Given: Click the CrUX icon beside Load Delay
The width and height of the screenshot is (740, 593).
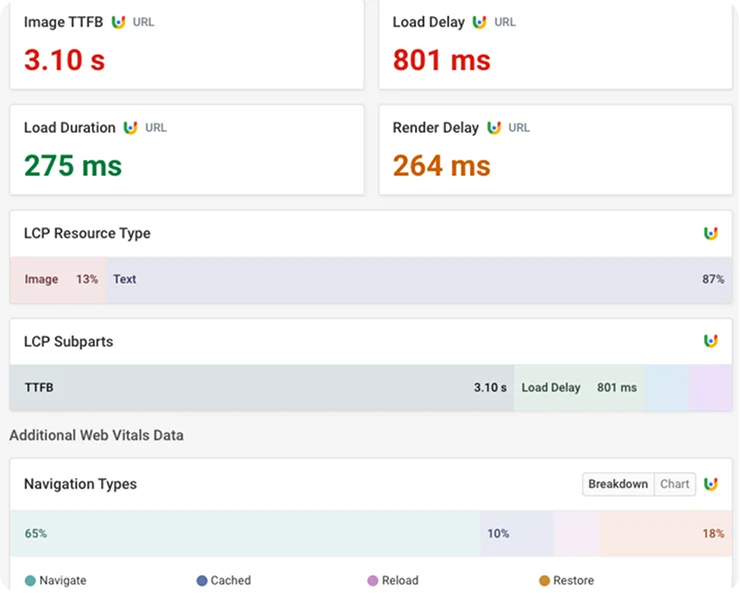Looking at the screenshot, I should click(x=479, y=22).
